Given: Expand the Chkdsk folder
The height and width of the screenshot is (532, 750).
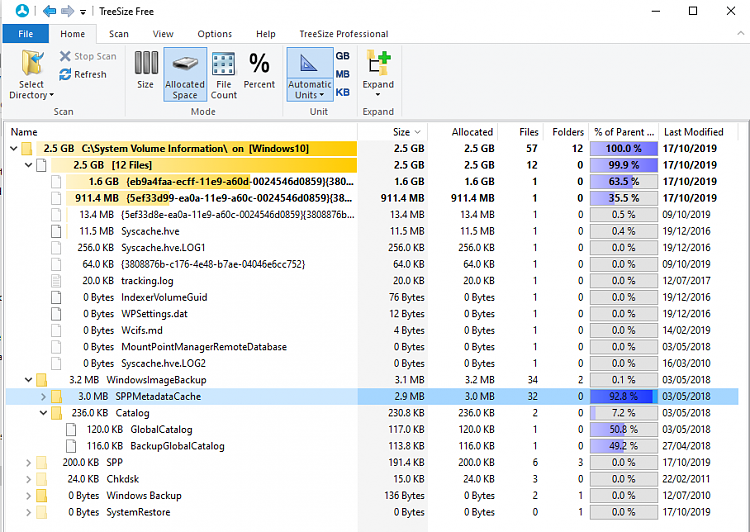Looking at the screenshot, I should pos(28,479).
